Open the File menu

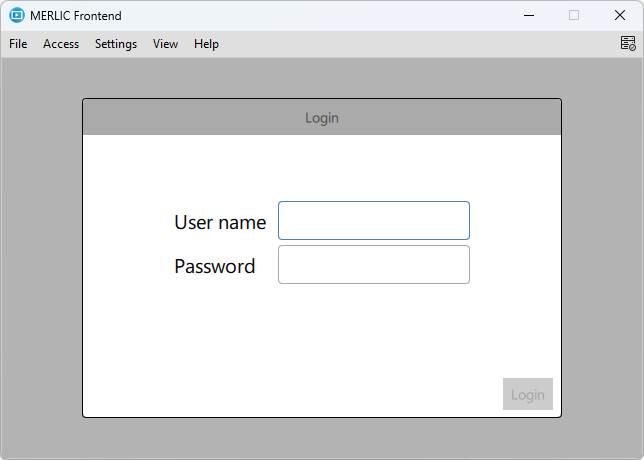click(18, 44)
